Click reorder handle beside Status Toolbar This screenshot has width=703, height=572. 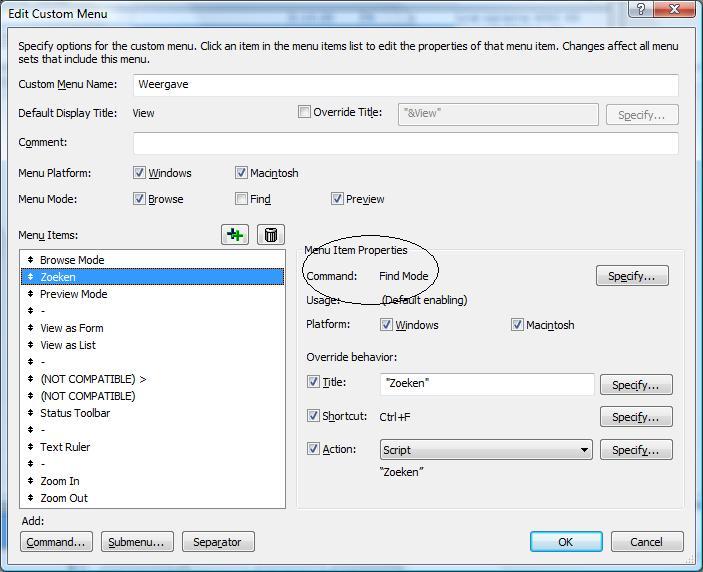point(31,413)
